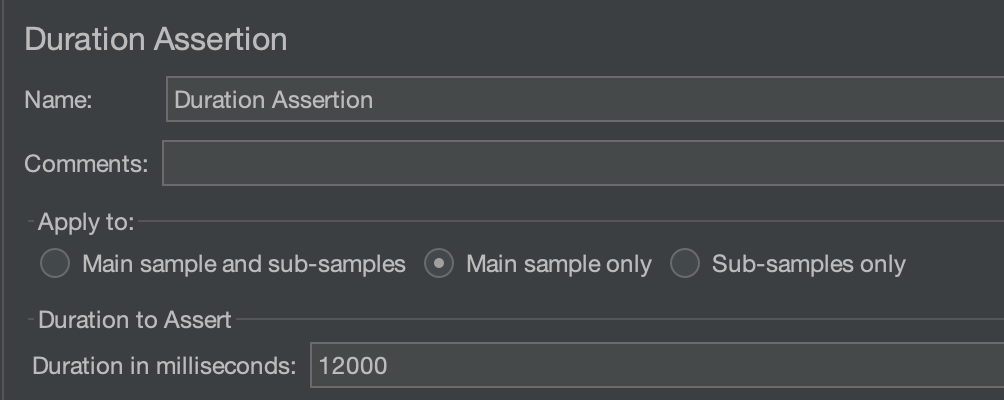Click the "Duration Assertion" panel heading

pyautogui.click(x=155, y=39)
